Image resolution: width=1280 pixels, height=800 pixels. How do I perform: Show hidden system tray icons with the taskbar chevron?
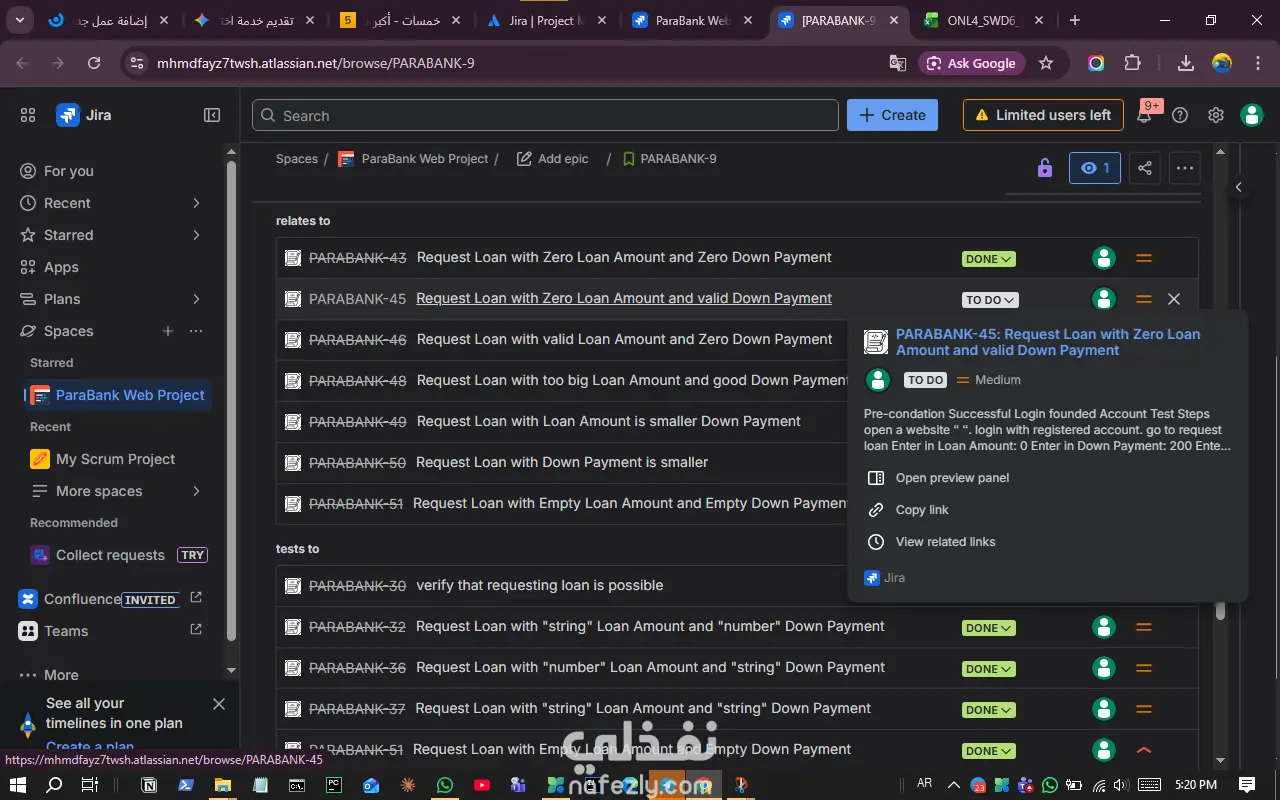tap(954, 785)
